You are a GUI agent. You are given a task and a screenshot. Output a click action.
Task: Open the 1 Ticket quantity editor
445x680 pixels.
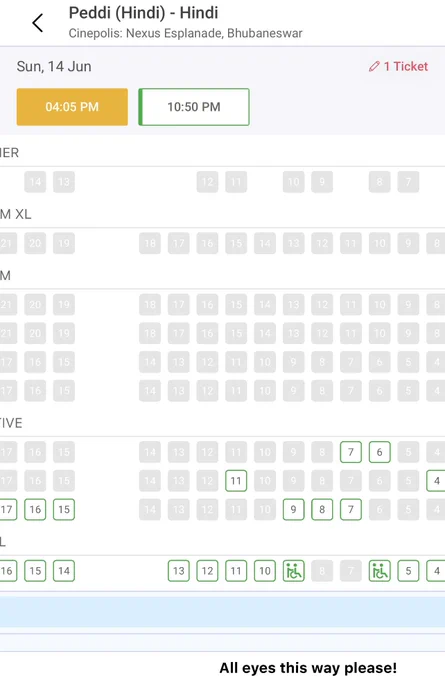coord(399,66)
